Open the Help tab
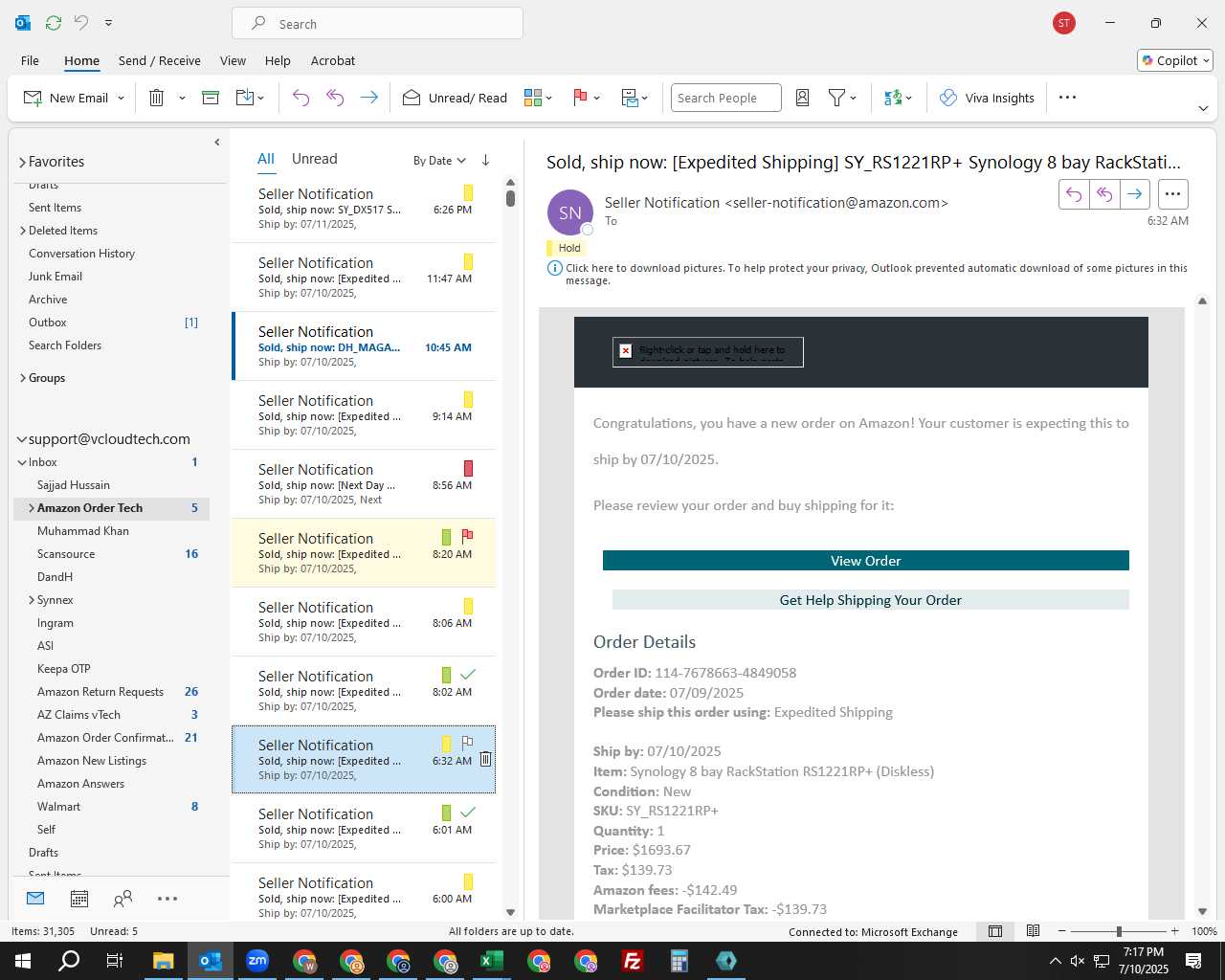The image size is (1225, 980). (278, 60)
